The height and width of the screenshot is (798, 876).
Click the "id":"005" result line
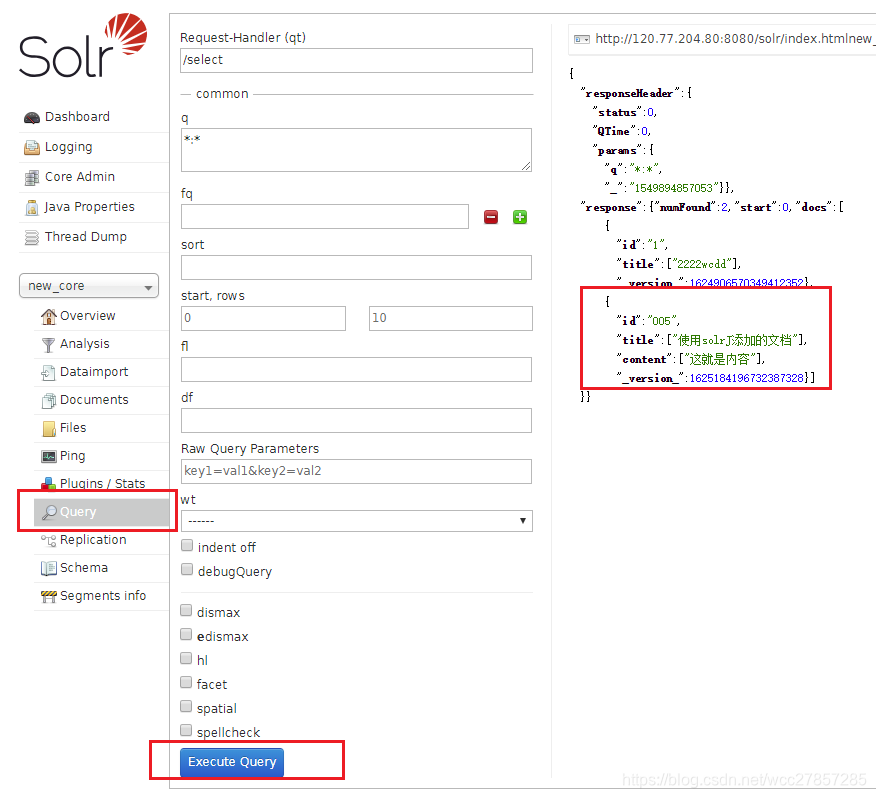pos(648,321)
